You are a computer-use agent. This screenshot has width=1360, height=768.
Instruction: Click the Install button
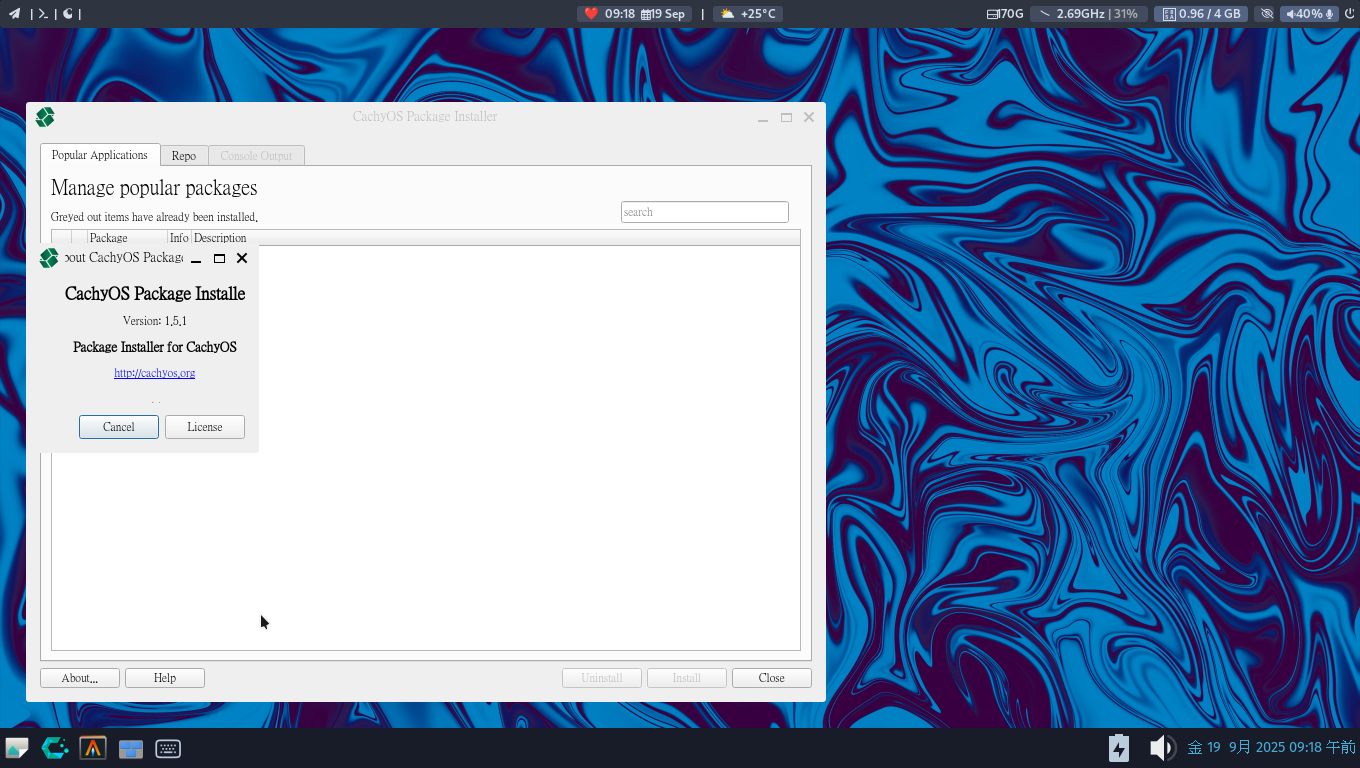point(687,678)
